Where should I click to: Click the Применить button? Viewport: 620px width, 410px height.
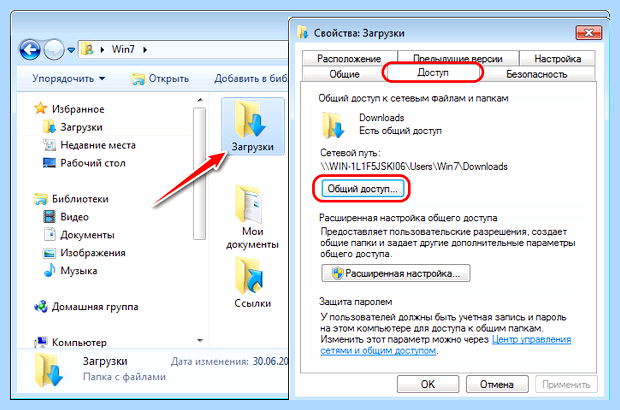click(566, 384)
